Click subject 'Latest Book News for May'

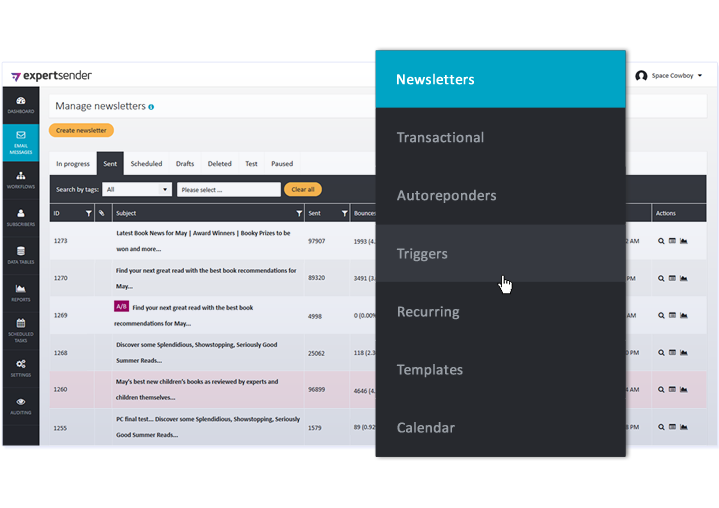(x=203, y=241)
